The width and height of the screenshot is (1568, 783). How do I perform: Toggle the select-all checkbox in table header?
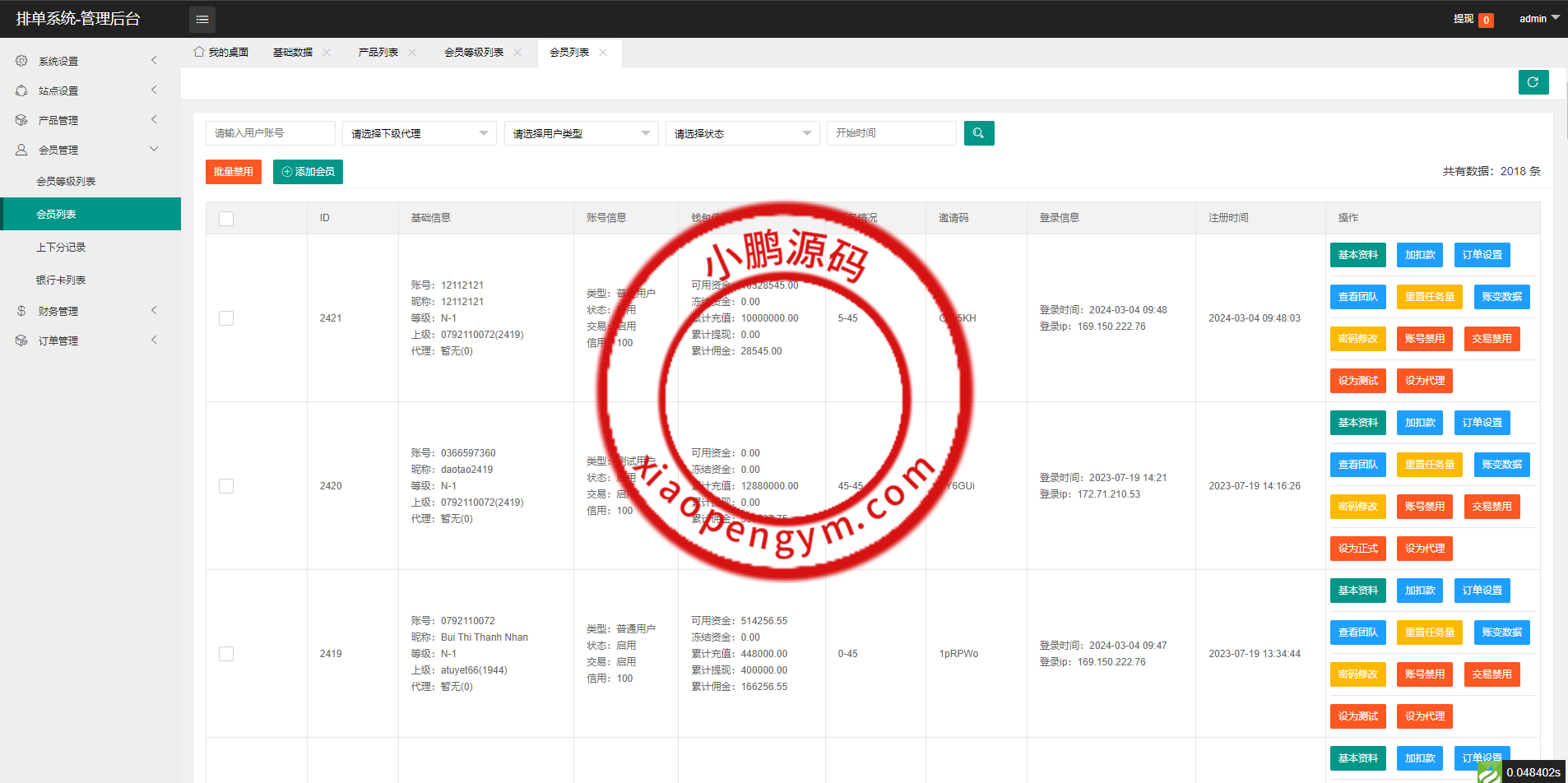coord(226,218)
